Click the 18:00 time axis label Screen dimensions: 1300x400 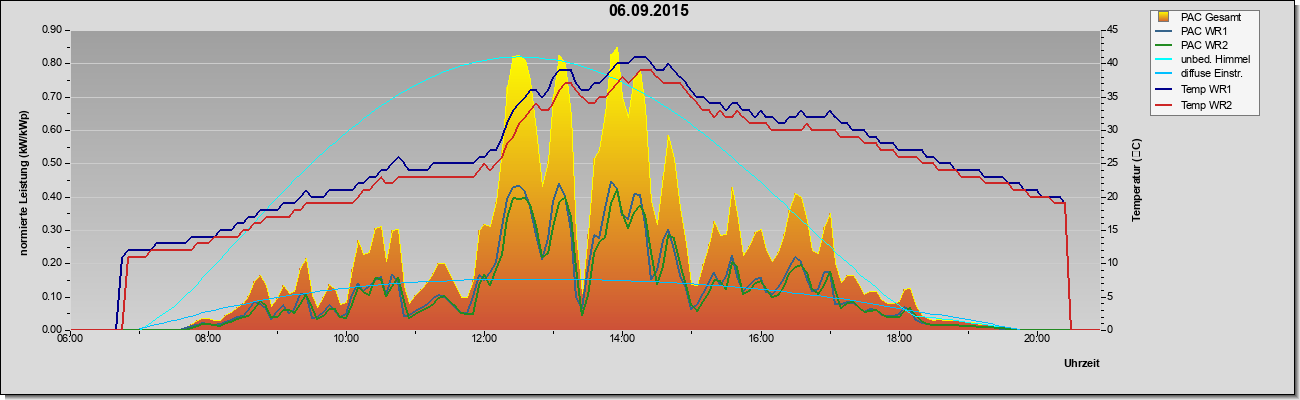[x=899, y=339]
